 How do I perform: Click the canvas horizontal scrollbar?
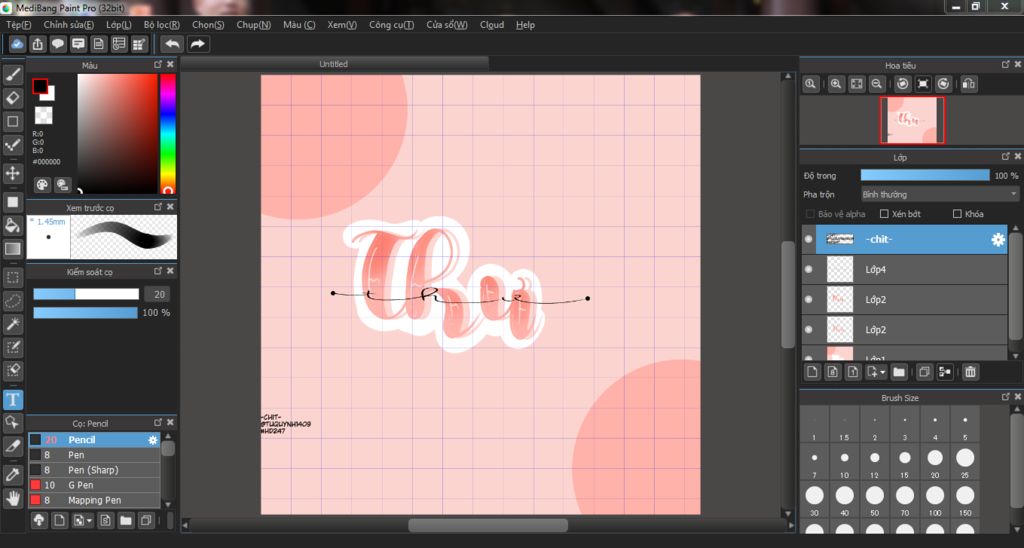click(488, 524)
